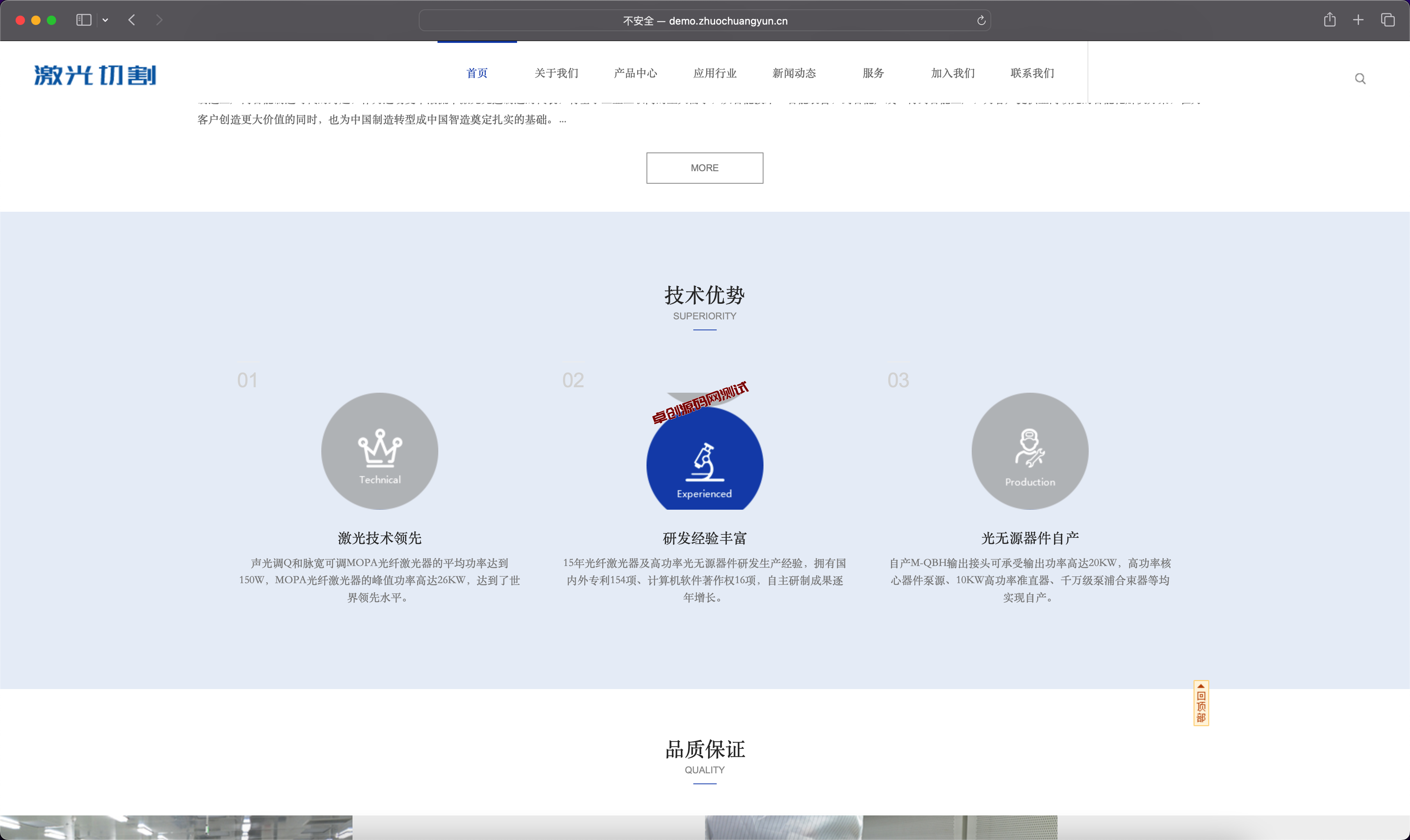Open 产品中心 navigation item
This screenshot has height=840, width=1410.
click(636, 73)
